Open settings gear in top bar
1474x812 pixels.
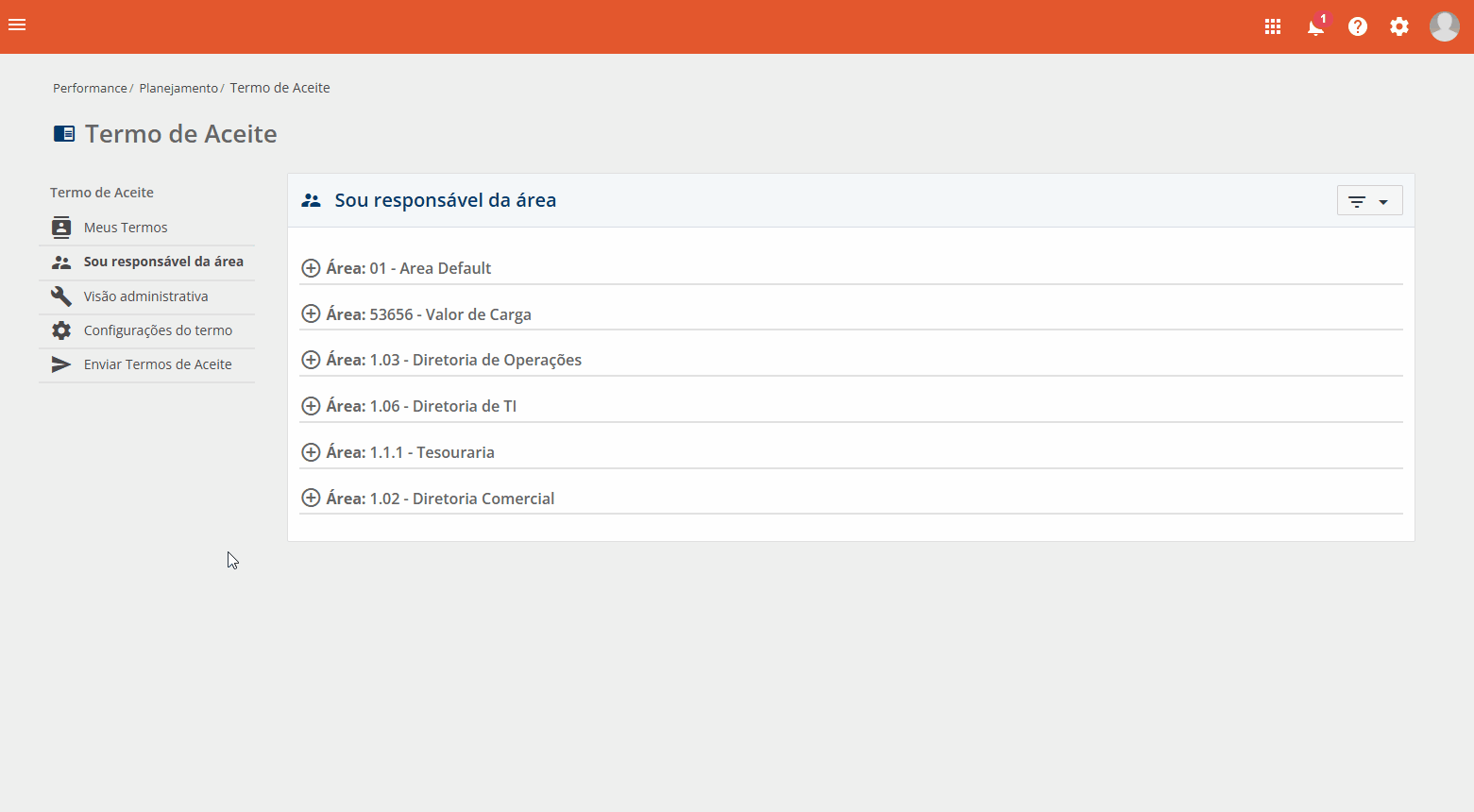1399,26
